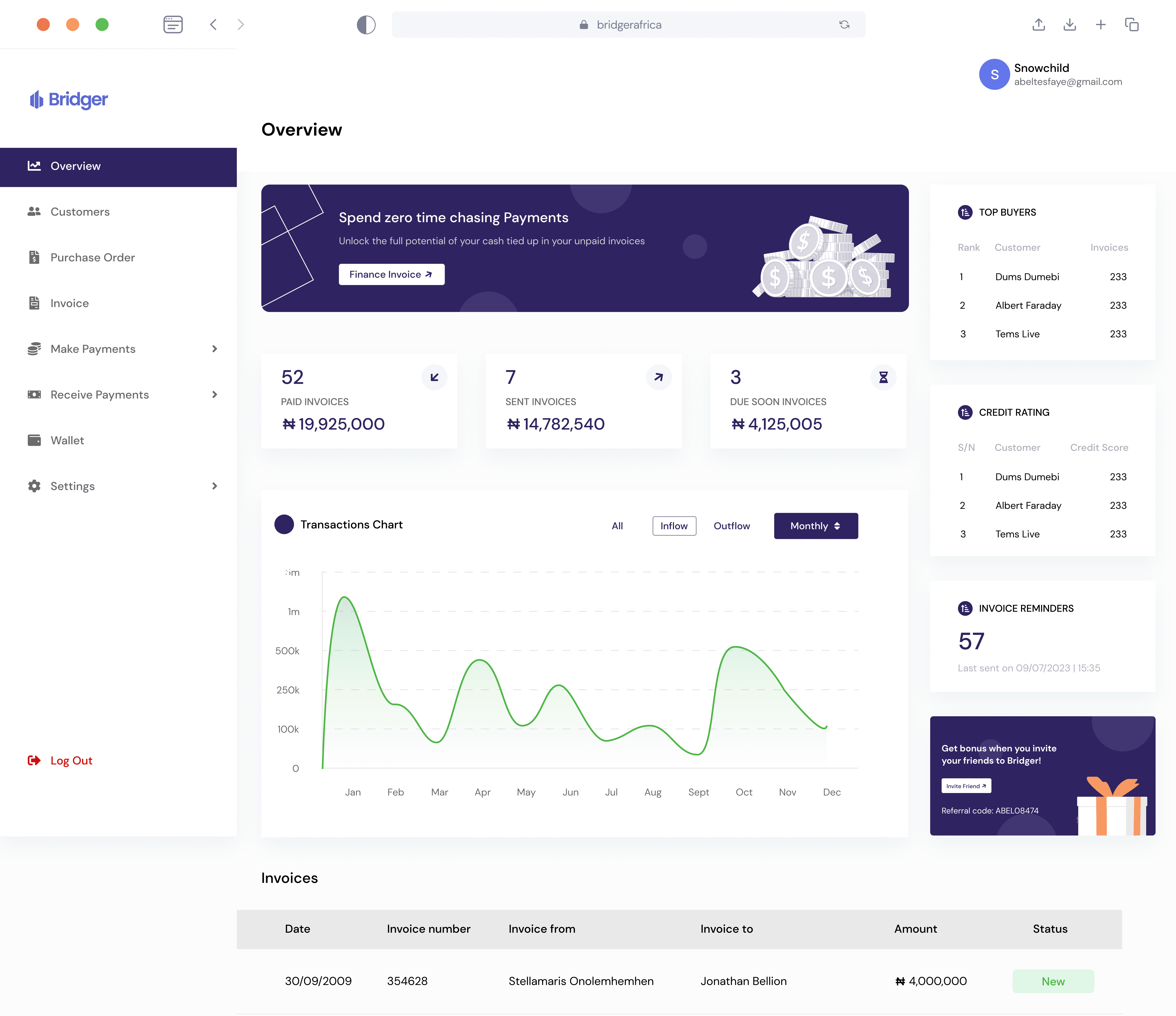This screenshot has width=1176, height=1016.
Task: Click the browser sidebar toggle icon
Action: 173,25
